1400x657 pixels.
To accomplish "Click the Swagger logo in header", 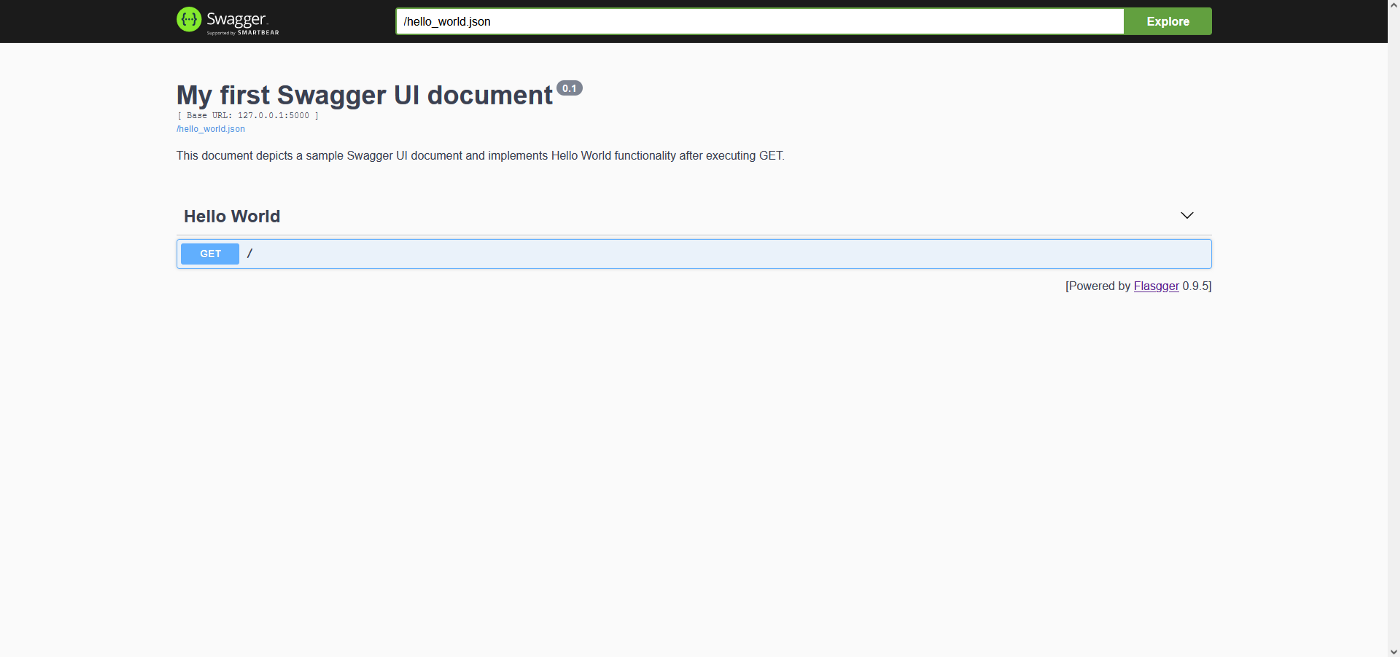I will click(228, 20).
